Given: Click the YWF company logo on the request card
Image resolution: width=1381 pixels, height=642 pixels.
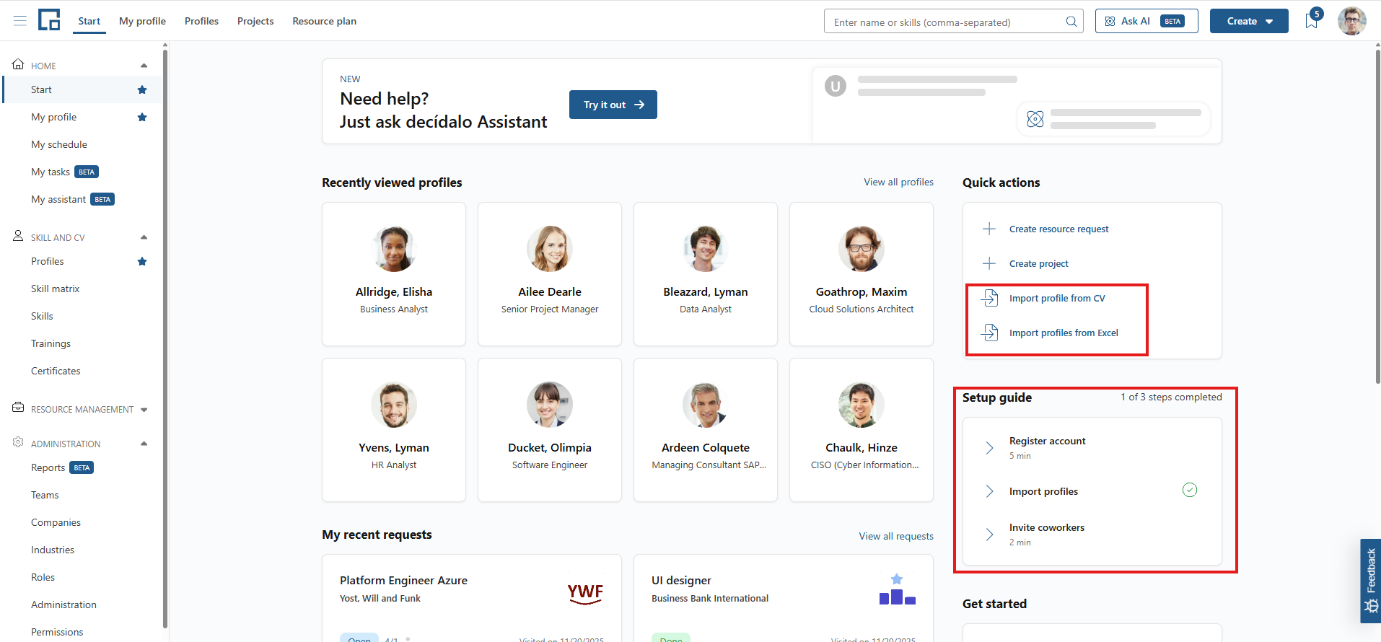Looking at the screenshot, I should point(585,593).
